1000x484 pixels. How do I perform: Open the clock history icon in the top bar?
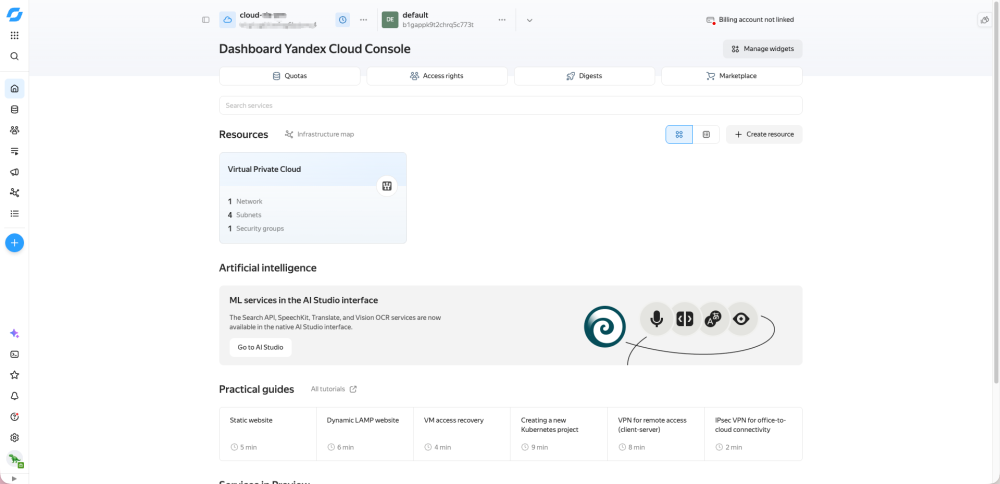click(x=343, y=20)
